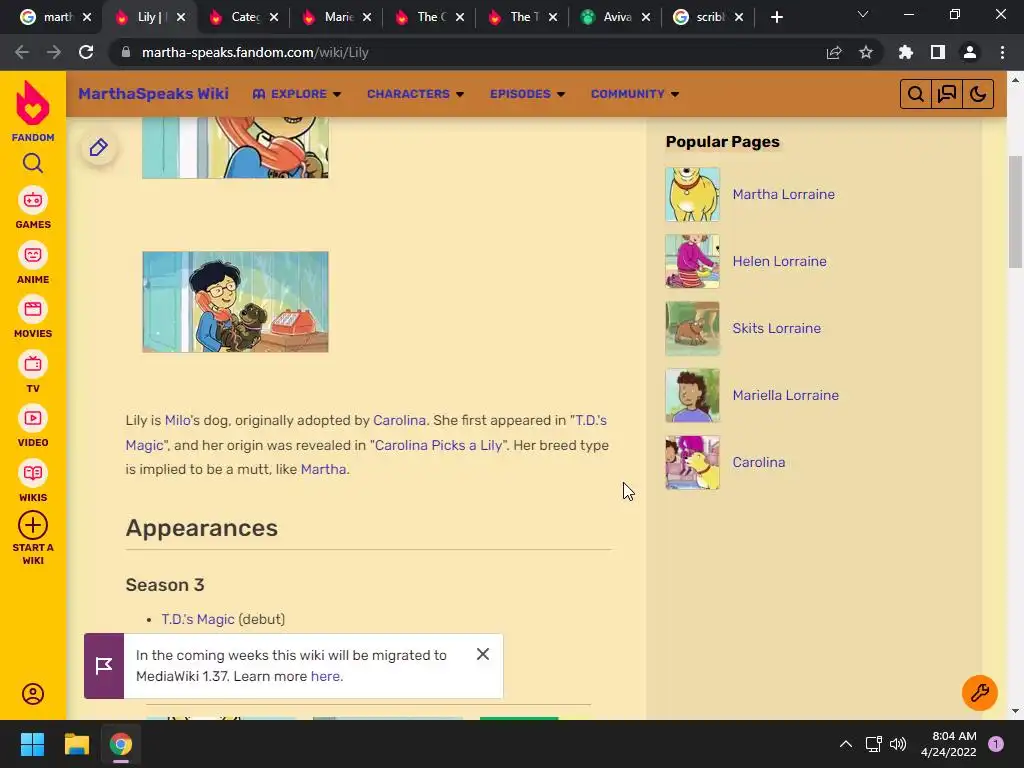The image size is (1024, 768).
Task: Expand the Explore dropdown menu
Action: (297, 94)
